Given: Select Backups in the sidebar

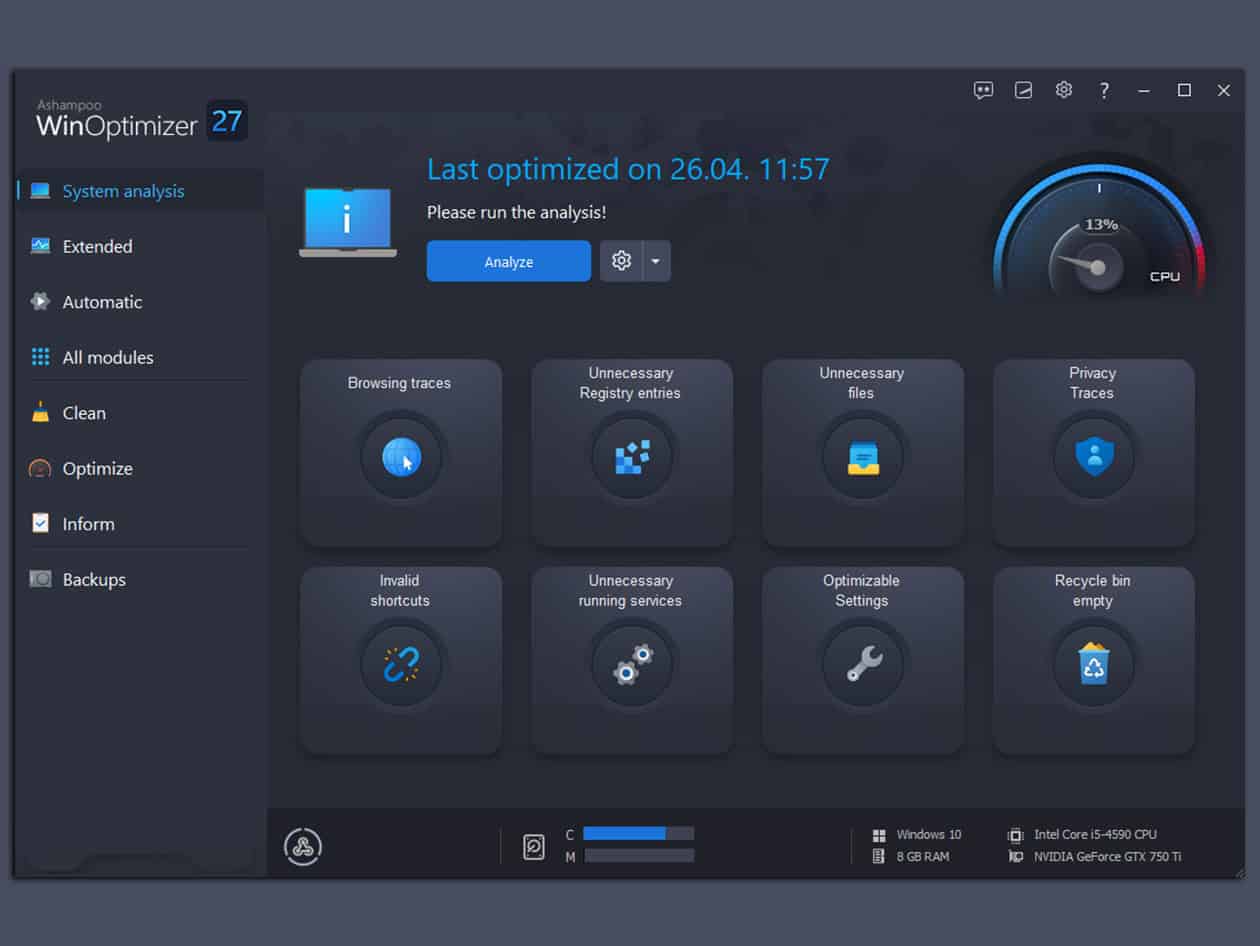Looking at the screenshot, I should (94, 579).
